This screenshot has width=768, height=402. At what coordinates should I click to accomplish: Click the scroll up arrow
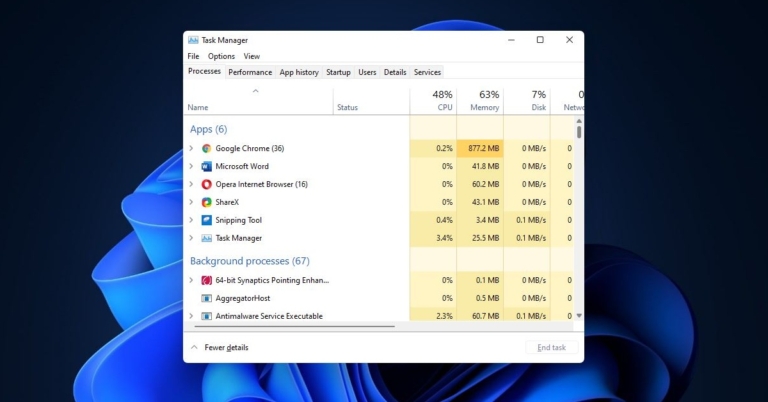click(579, 120)
